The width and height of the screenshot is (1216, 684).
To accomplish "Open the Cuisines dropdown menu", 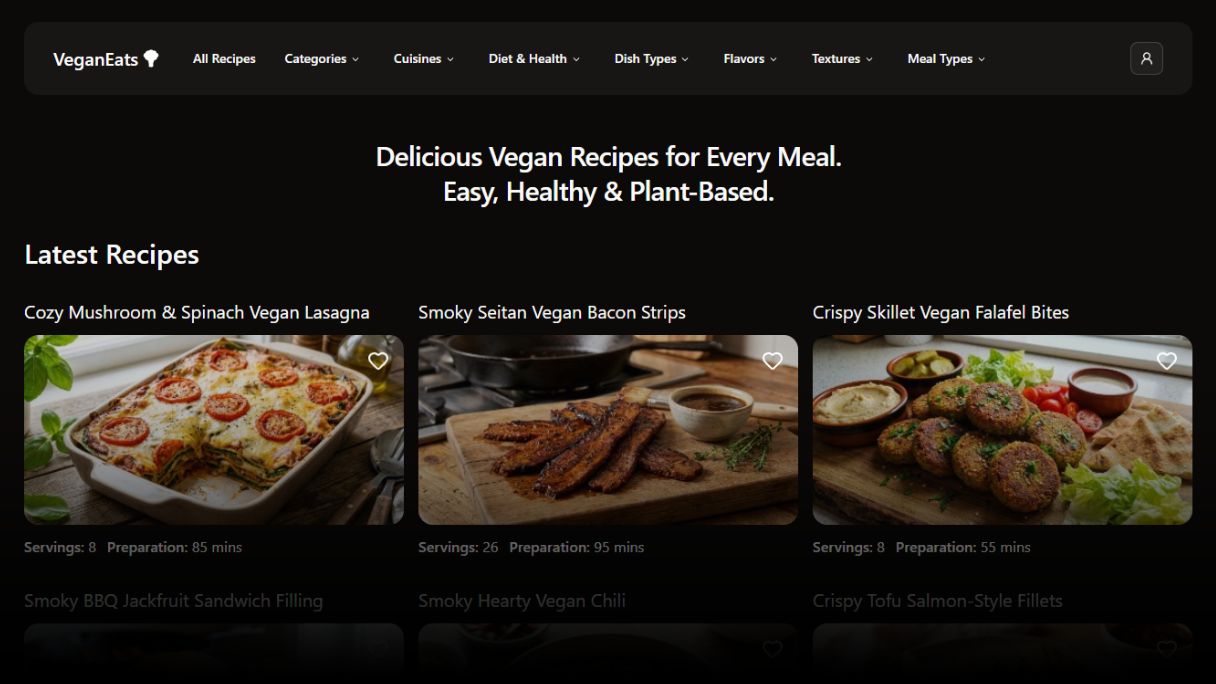I will [424, 59].
